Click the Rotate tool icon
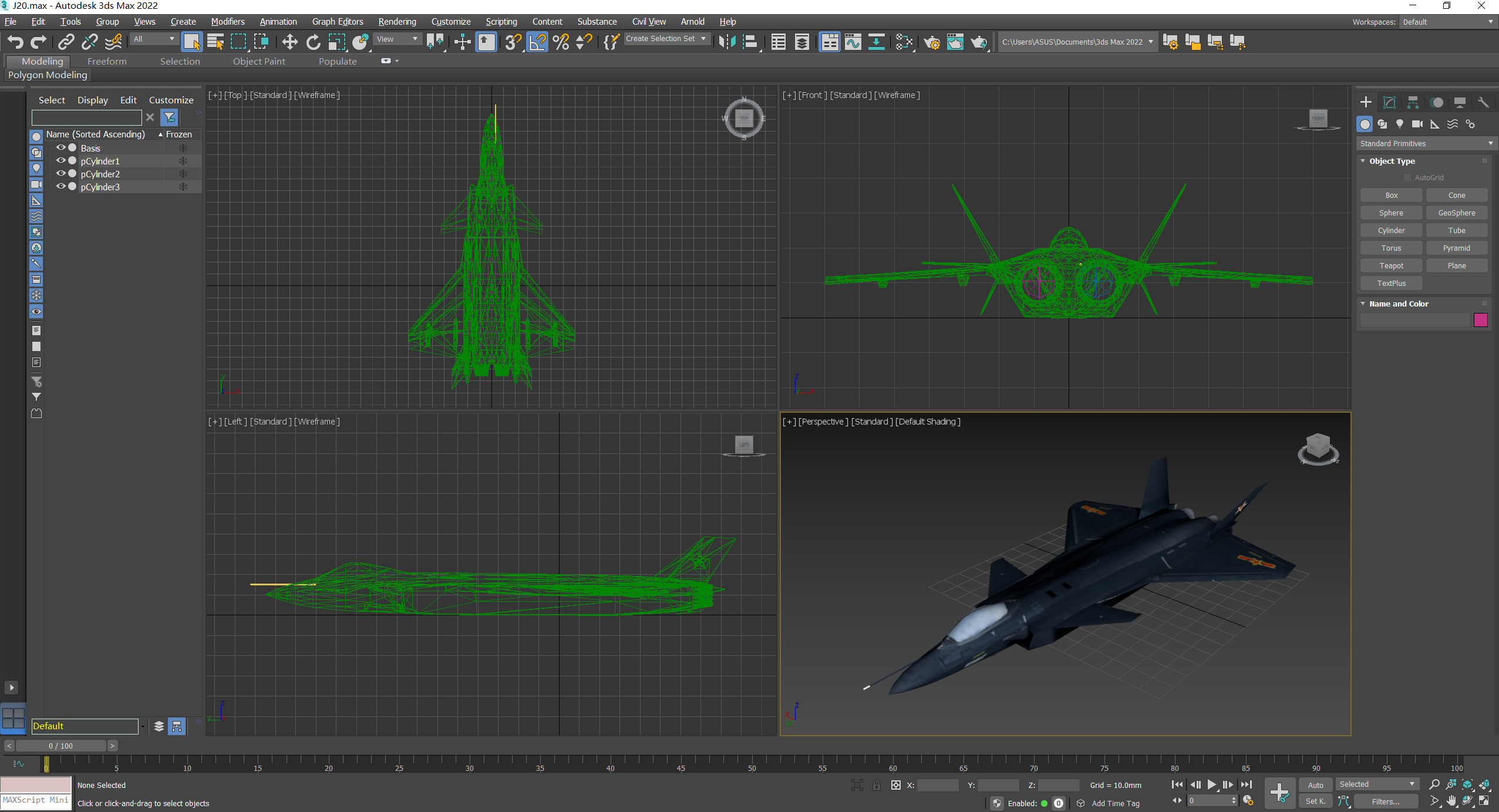 tap(314, 42)
